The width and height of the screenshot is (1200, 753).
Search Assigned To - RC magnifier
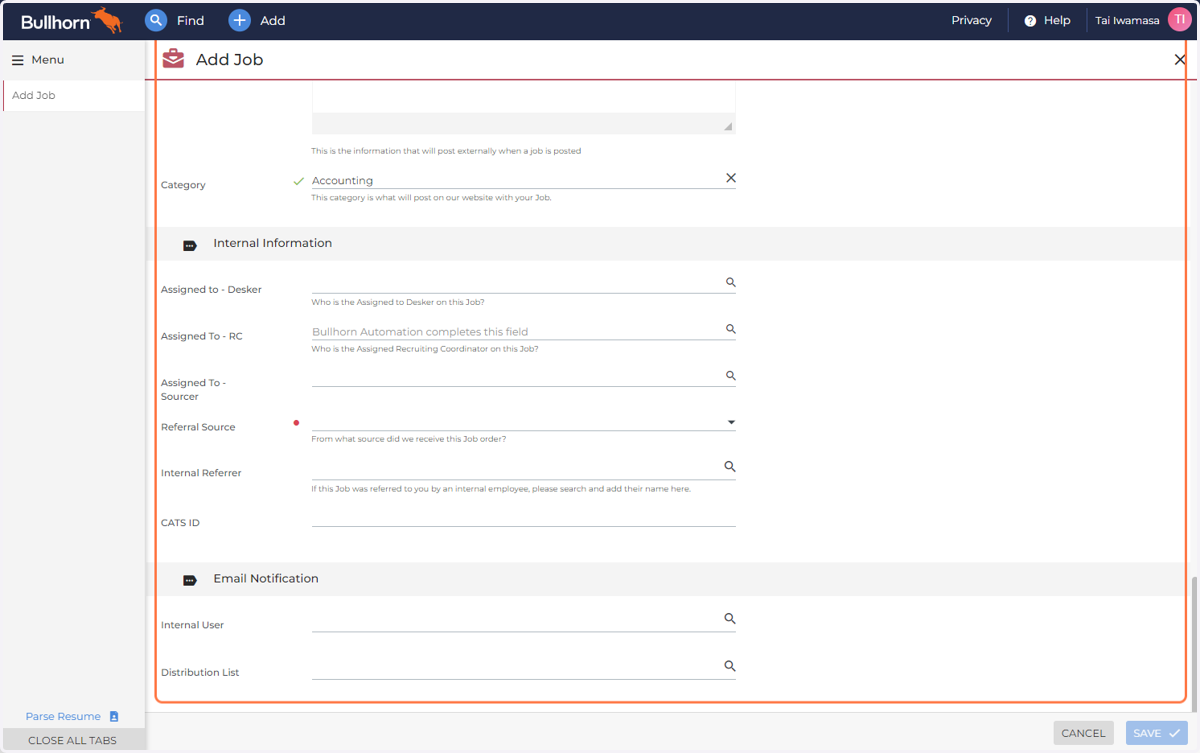(730, 329)
